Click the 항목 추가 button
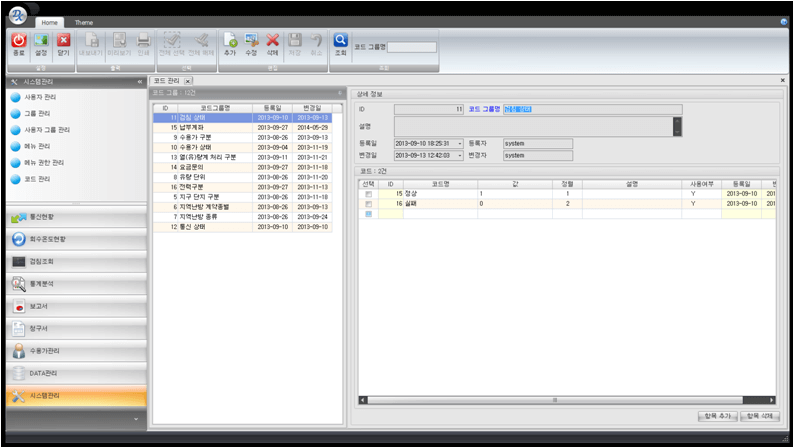Viewport: 794px width, 448px height. point(716,415)
